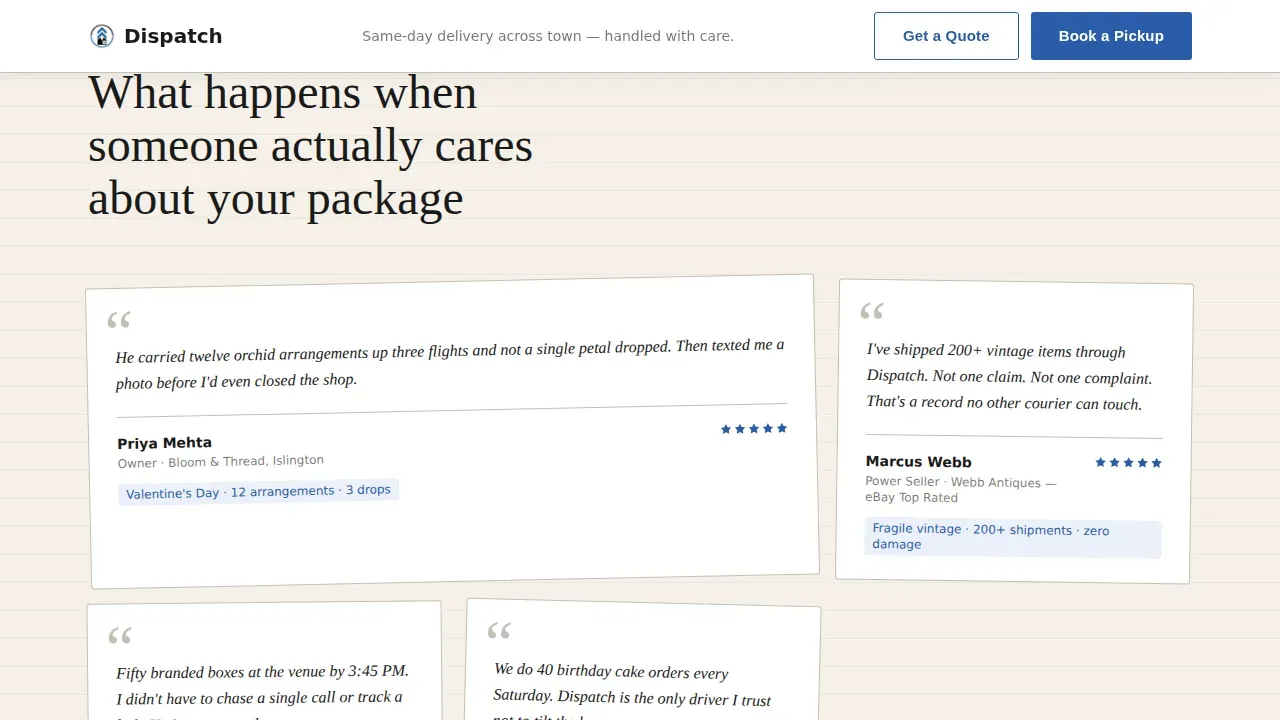This screenshot has width=1280, height=720.
Task: Click the page heading about your package
Action: 310,146
